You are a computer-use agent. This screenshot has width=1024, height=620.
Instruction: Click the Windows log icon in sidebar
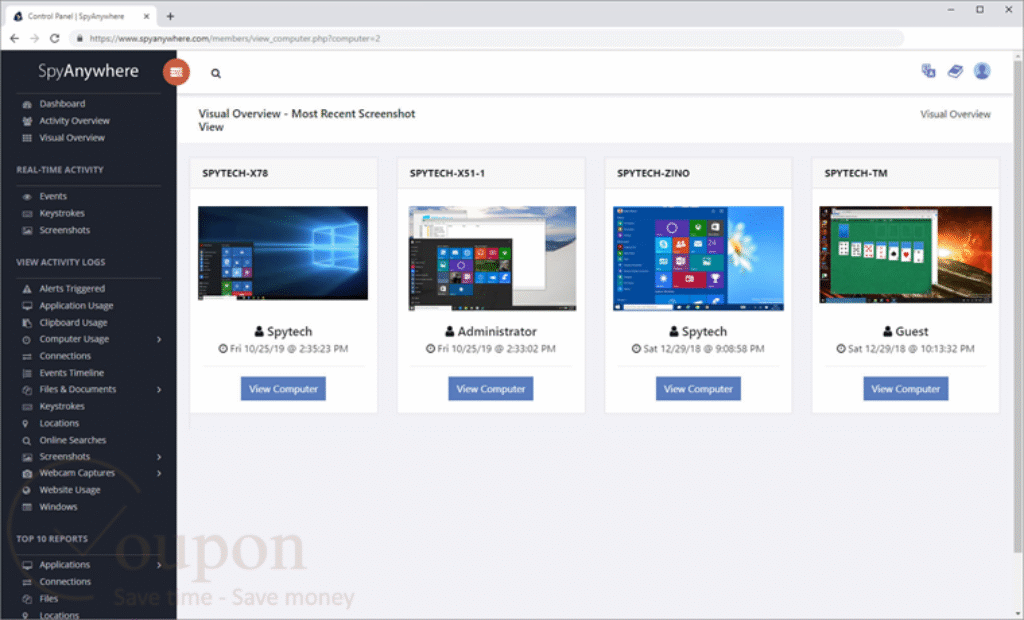tap(27, 507)
